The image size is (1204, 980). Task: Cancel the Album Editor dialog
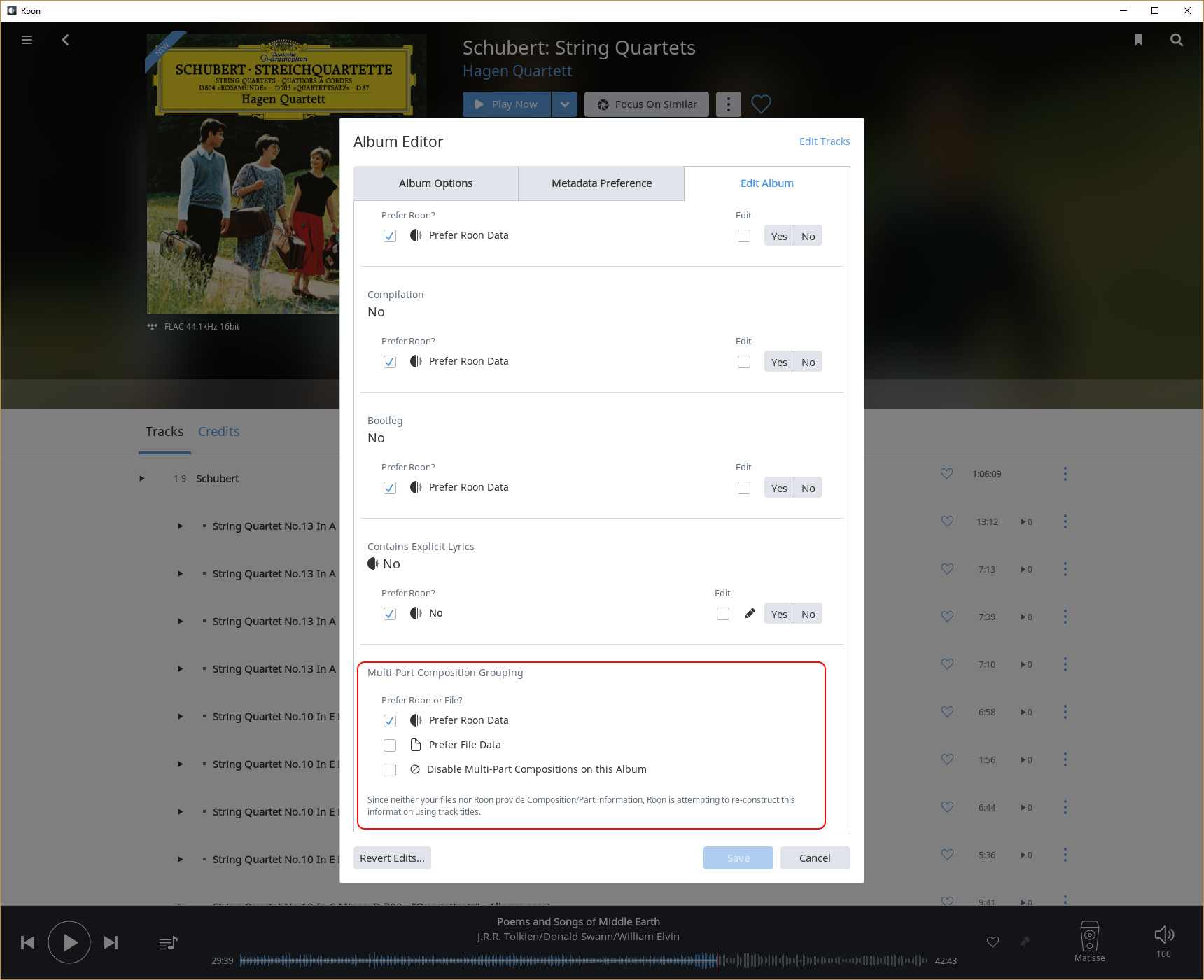click(x=815, y=858)
